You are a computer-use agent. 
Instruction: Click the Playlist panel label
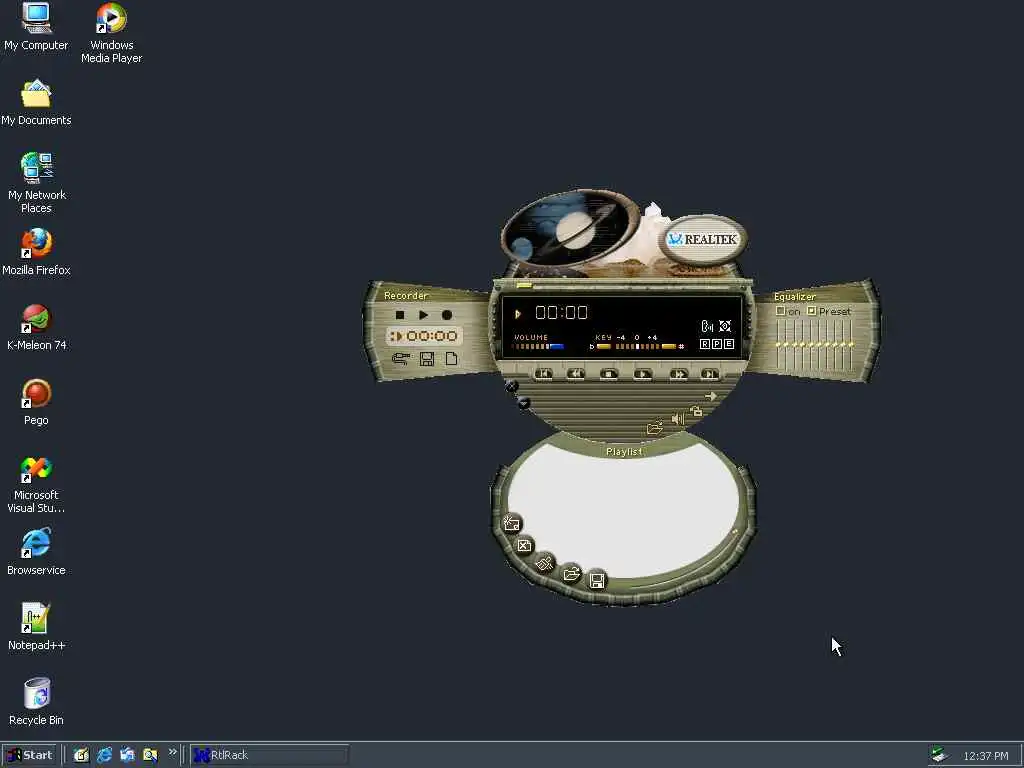(624, 451)
